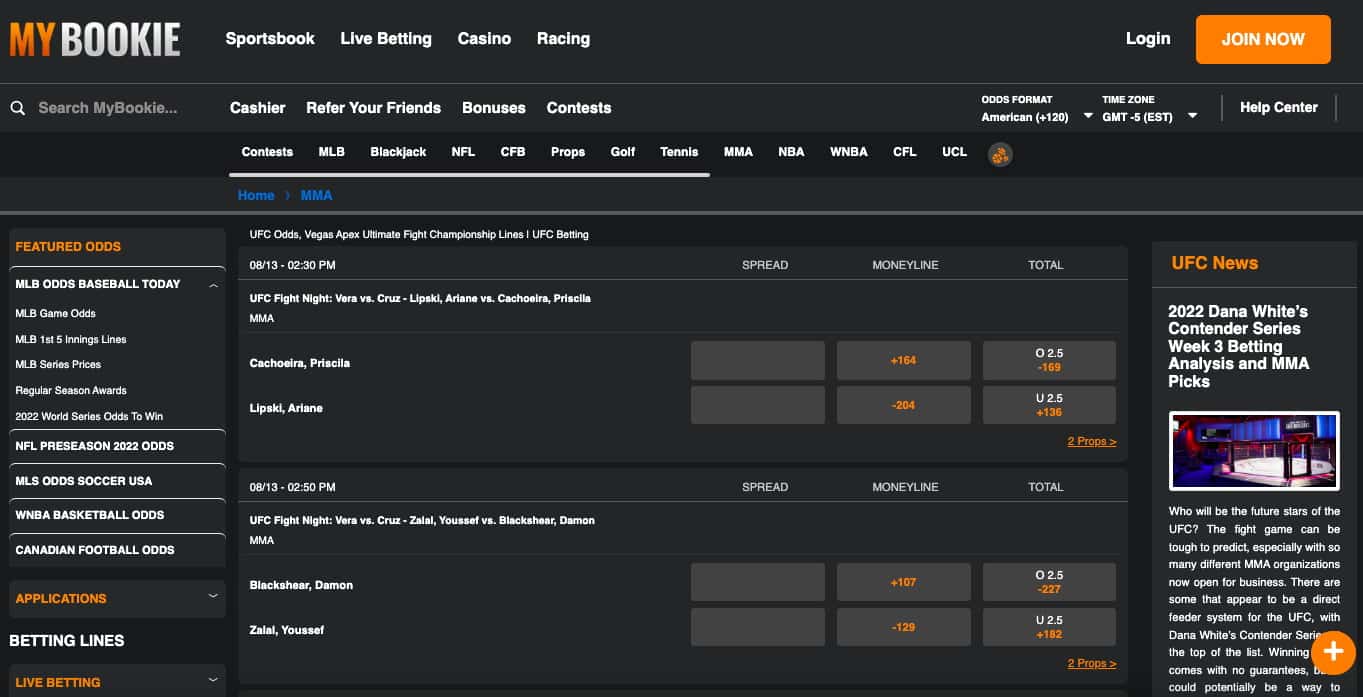1363x697 pixels.
Task: Open 2 Props for Zalal vs. Blackshear
Action: (x=1092, y=663)
